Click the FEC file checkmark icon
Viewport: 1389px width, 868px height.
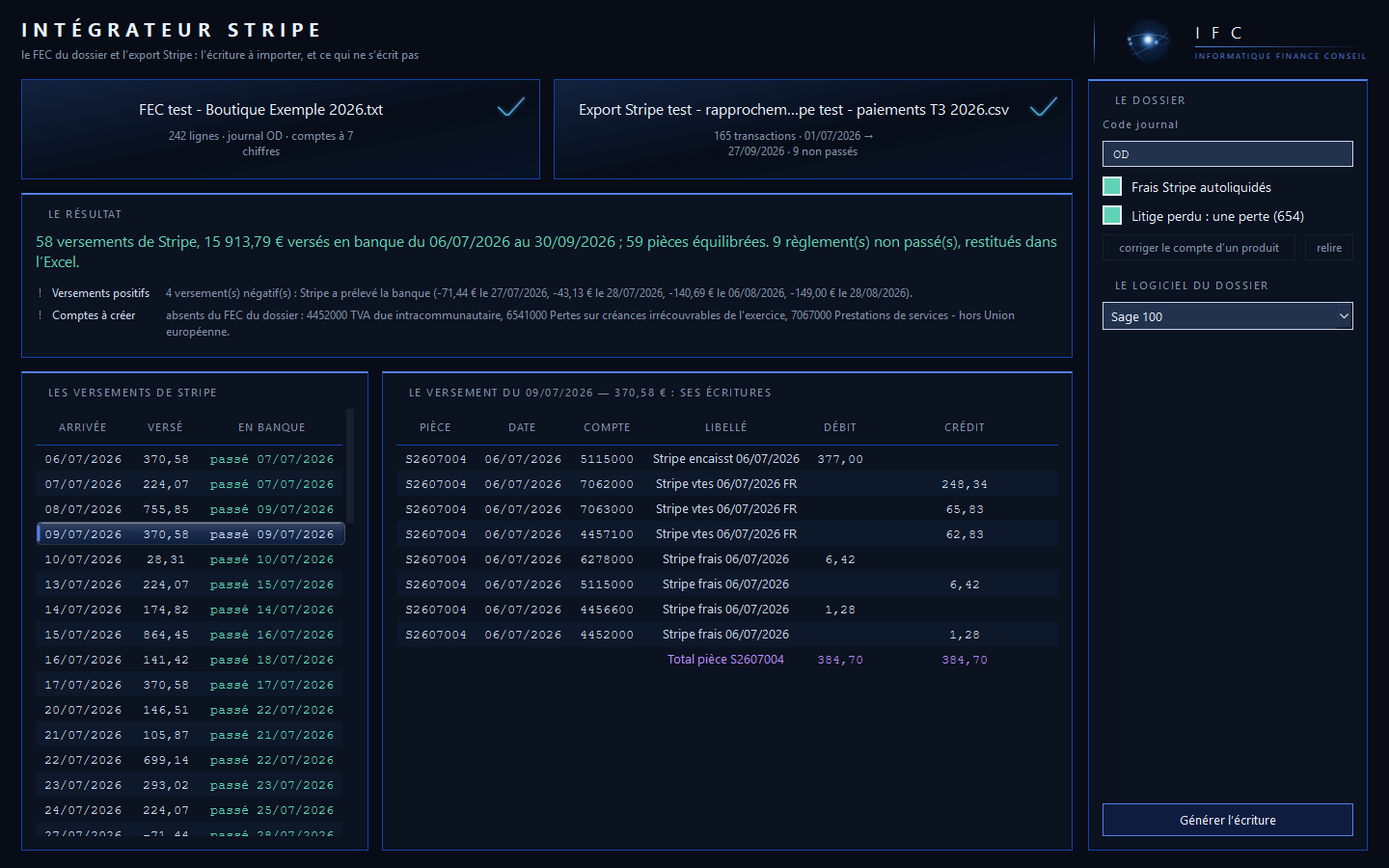click(x=511, y=107)
